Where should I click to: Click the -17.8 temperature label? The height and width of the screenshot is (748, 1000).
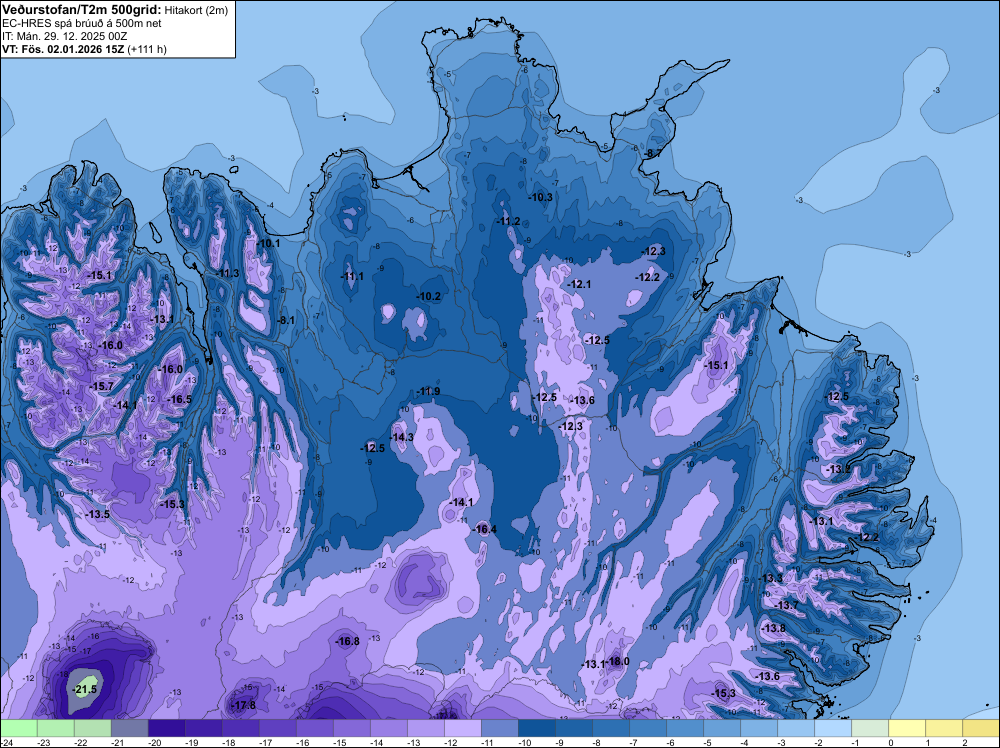pos(244,705)
